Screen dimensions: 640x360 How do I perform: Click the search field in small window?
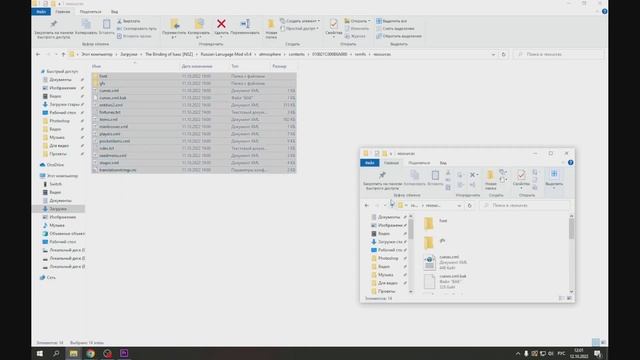pyautogui.click(x=525, y=205)
